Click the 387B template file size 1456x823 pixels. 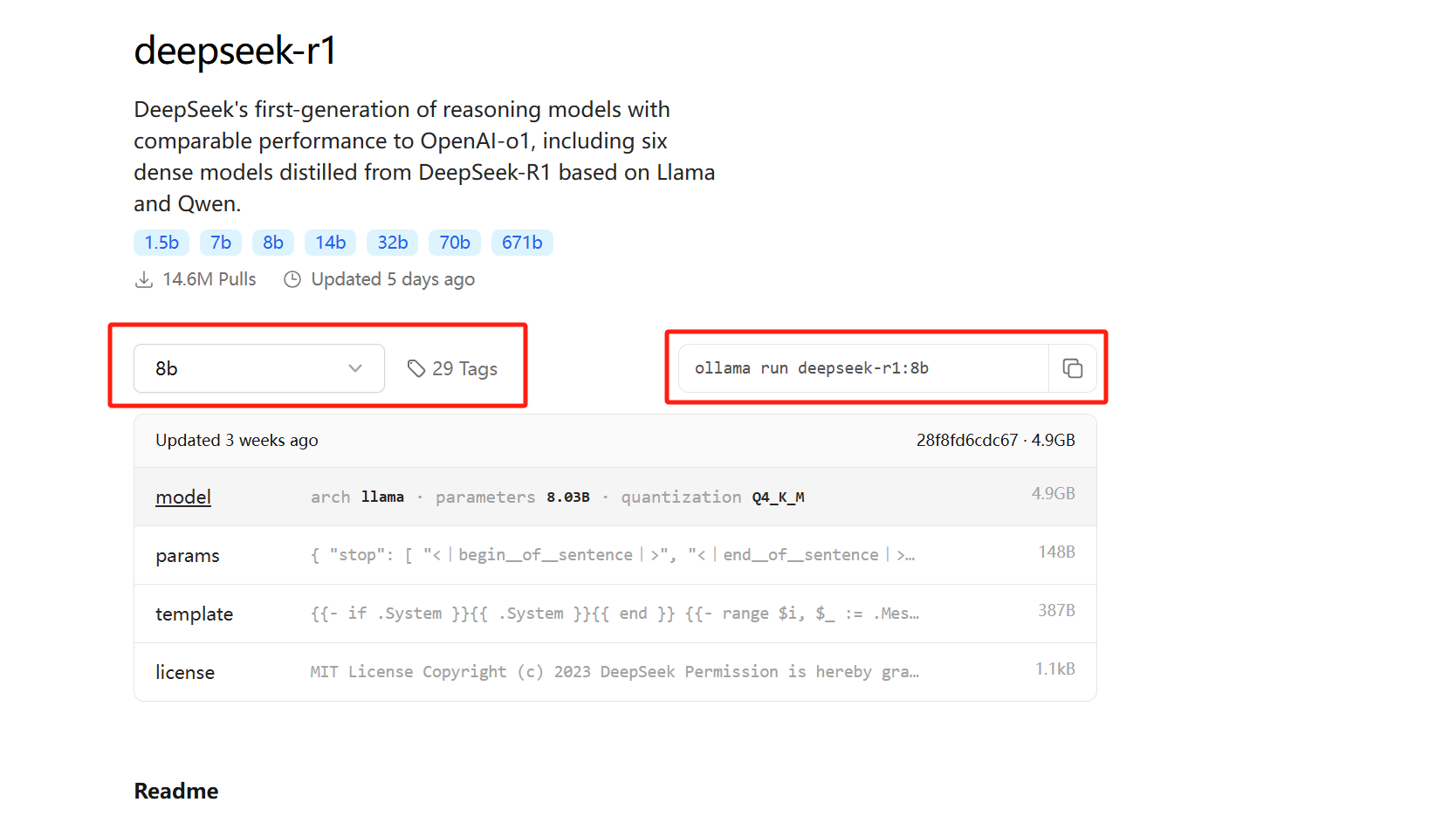click(x=1056, y=611)
